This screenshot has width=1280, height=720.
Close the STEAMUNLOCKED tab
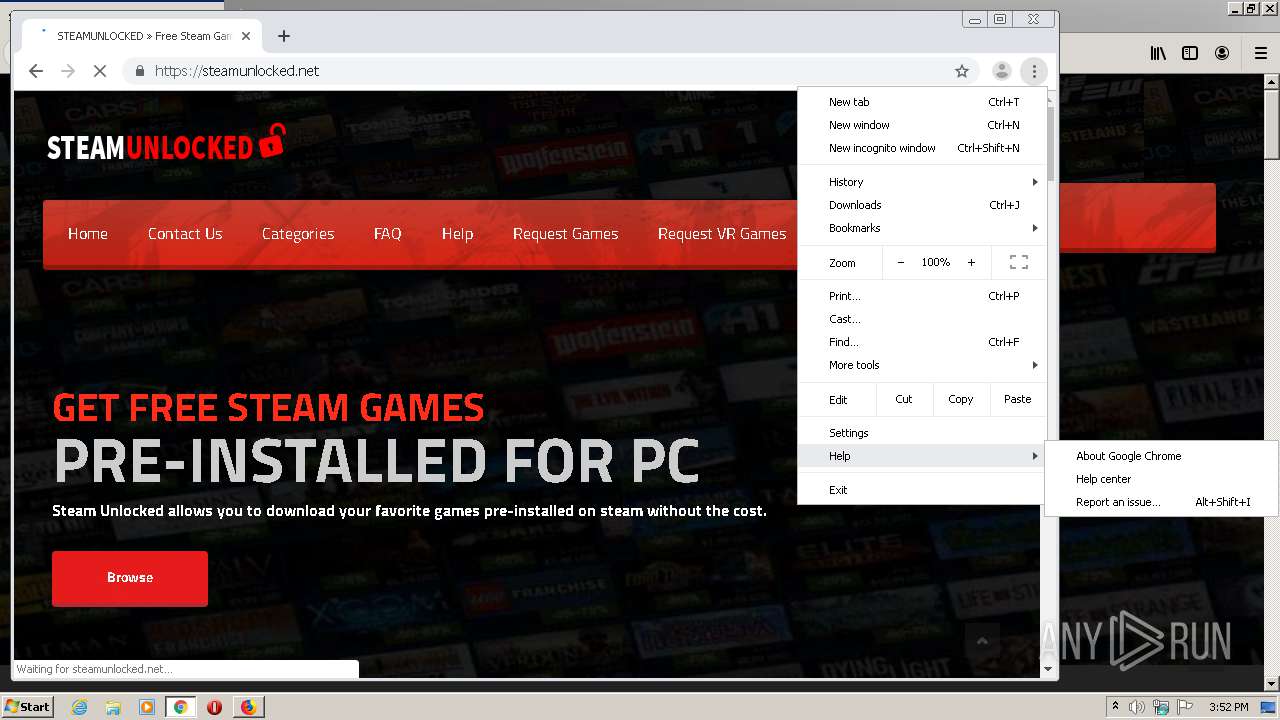click(x=246, y=36)
